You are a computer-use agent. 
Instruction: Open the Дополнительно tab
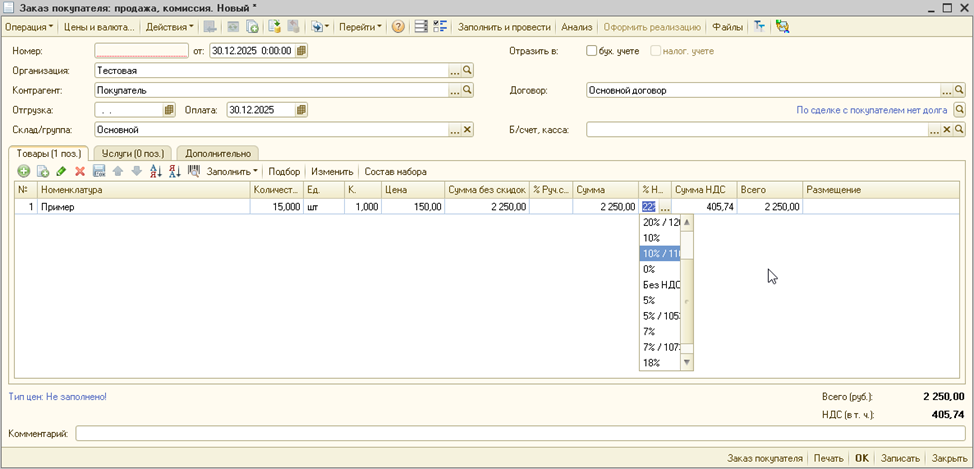click(218, 153)
